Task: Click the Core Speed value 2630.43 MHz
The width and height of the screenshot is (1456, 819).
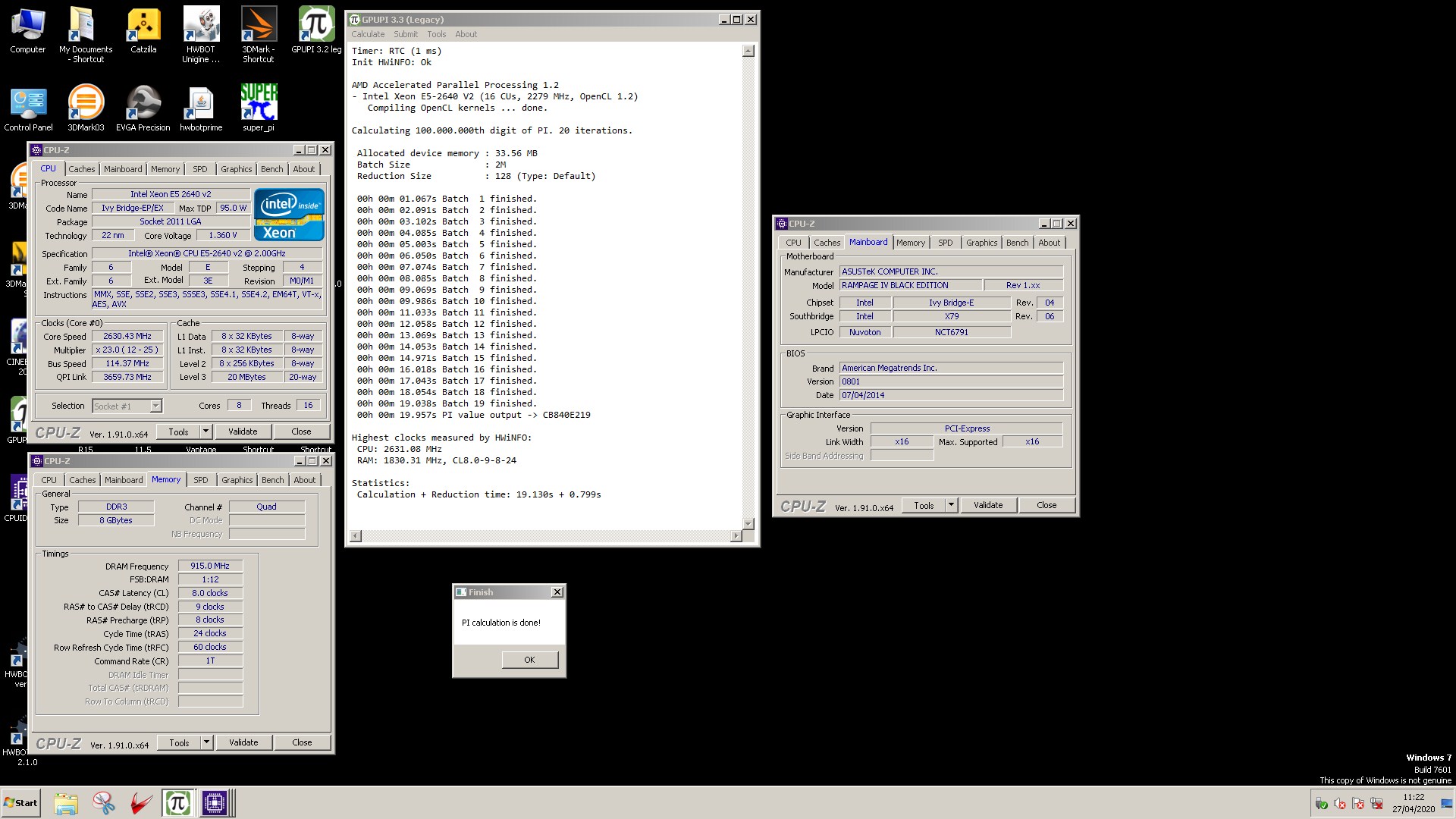Action: pos(127,336)
